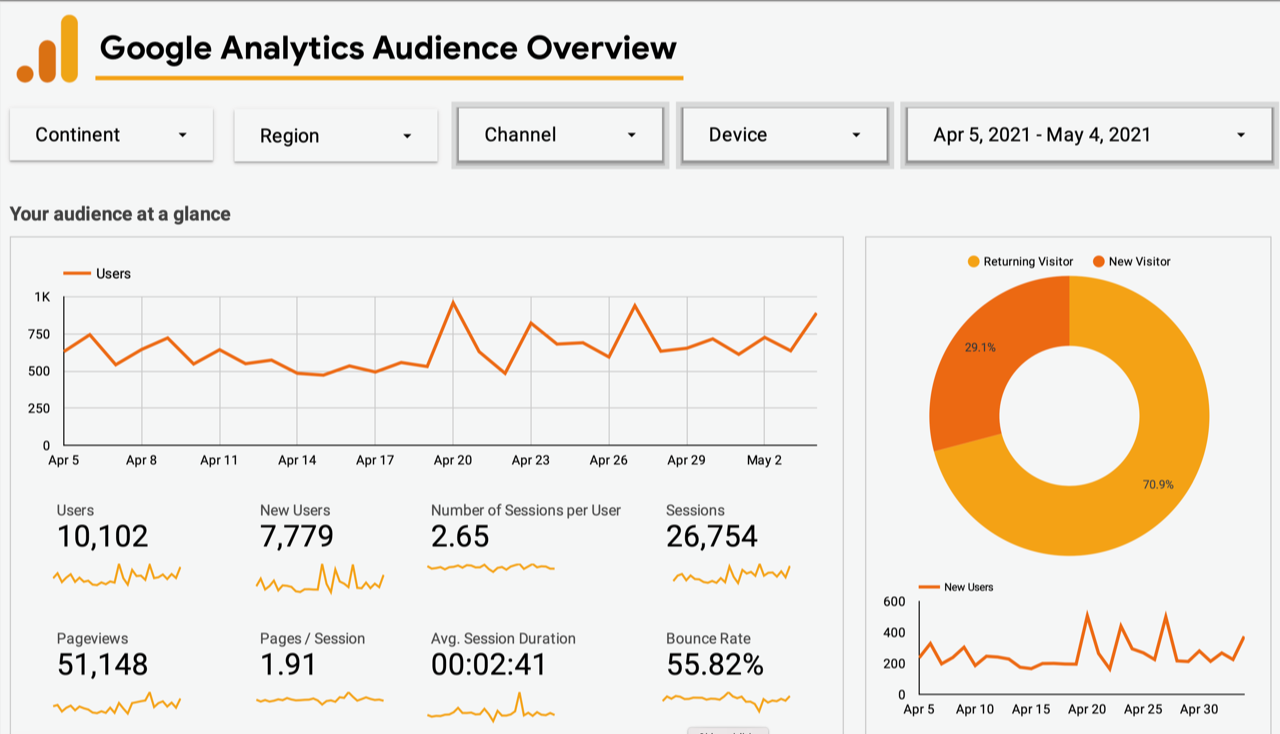Viewport: 1280px width, 734px height.
Task: Click the Users legend marker in line chart
Action: [x=77, y=273]
